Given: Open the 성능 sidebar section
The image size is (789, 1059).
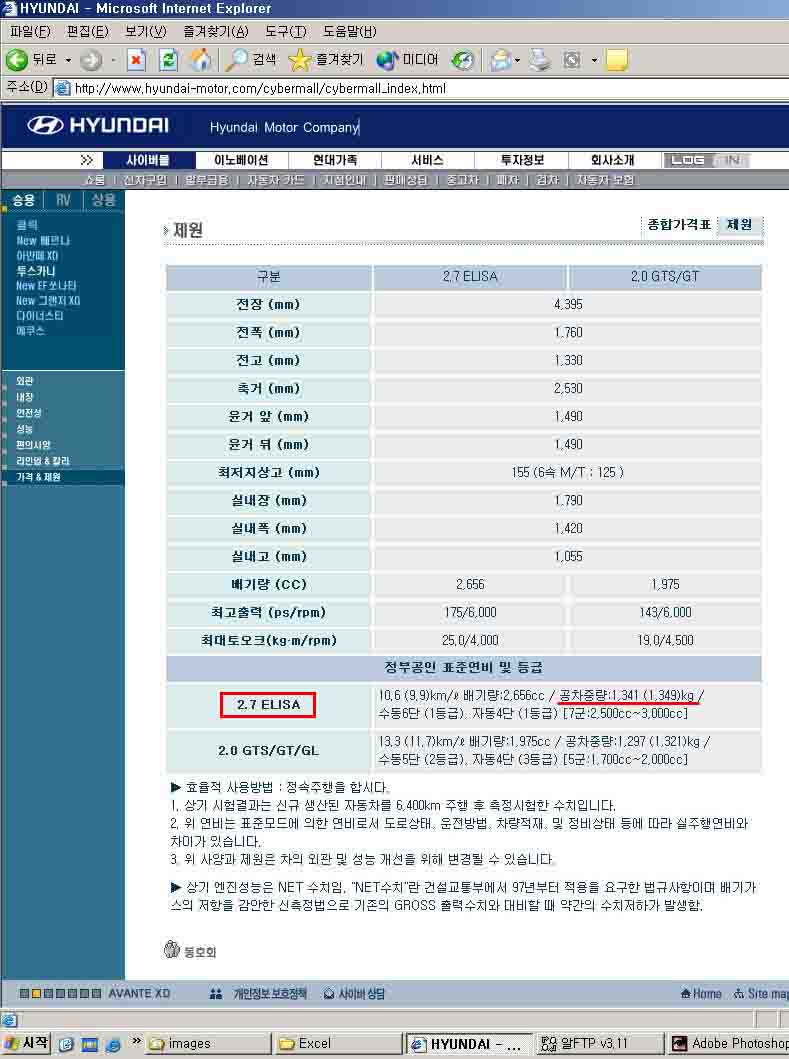Looking at the screenshot, I should pyautogui.click(x=25, y=429).
